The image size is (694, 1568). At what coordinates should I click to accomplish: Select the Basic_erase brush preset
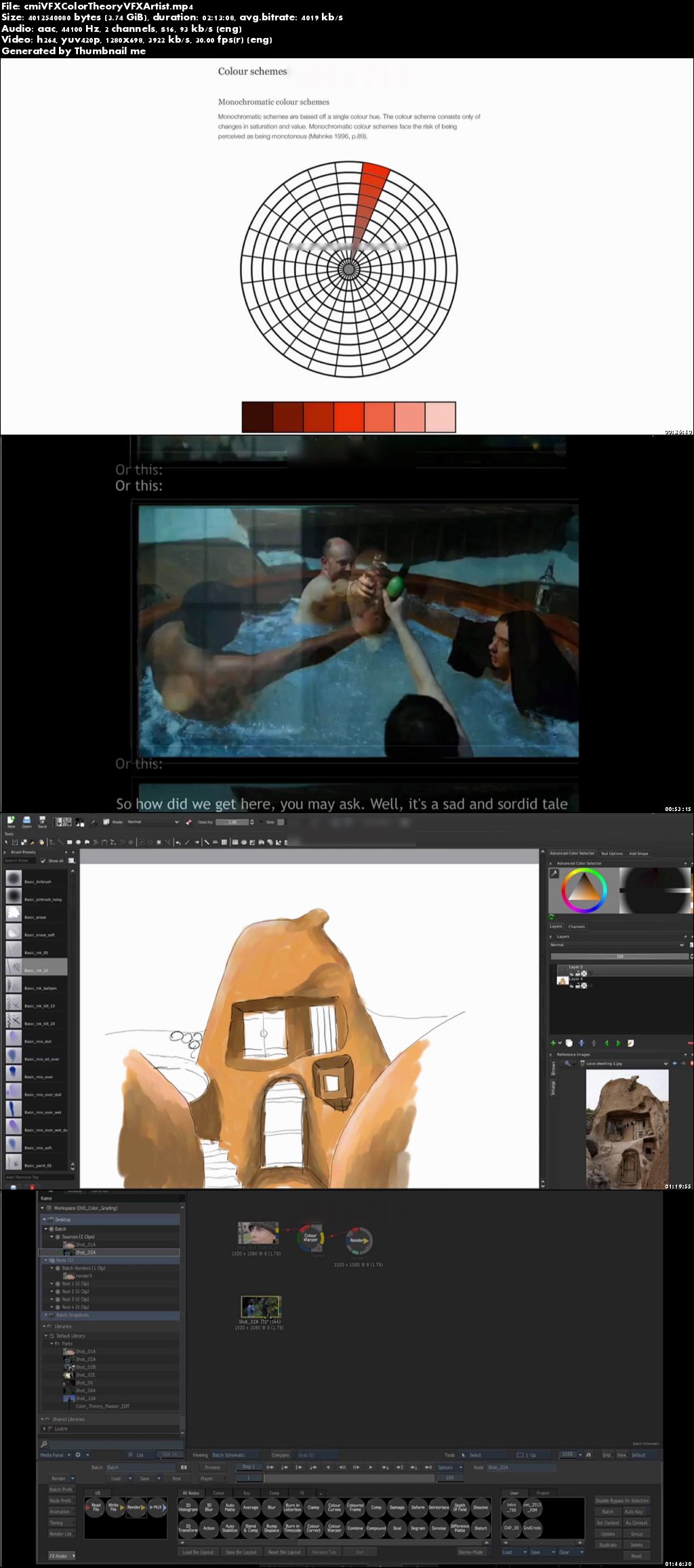pyautogui.click(x=37, y=914)
